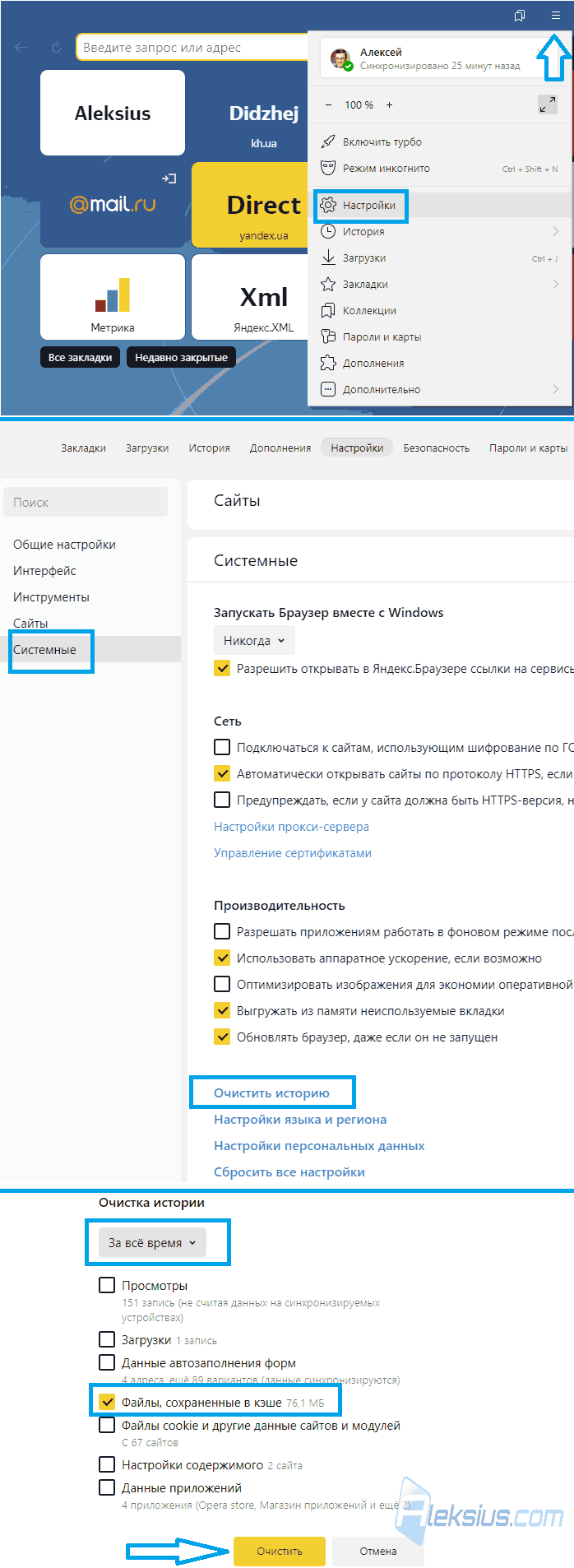Viewport: 574px width, 1568px height.
Task: Open the За всё время period dropdown
Action: click(x=152, y=1242)
